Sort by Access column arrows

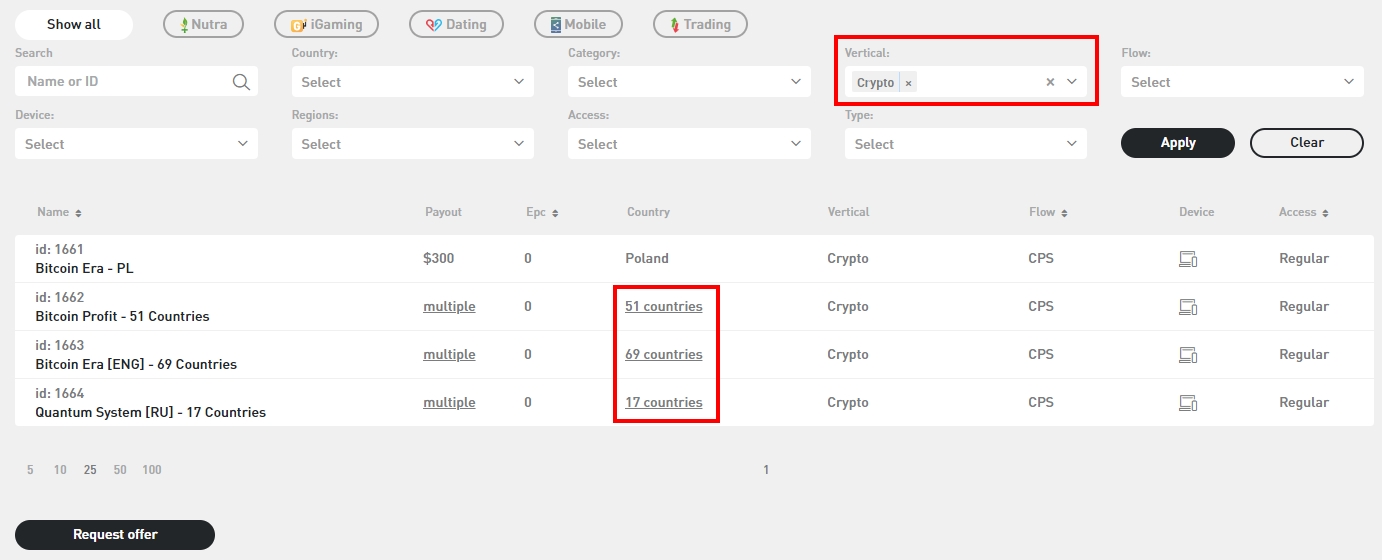click(1326, 213)
